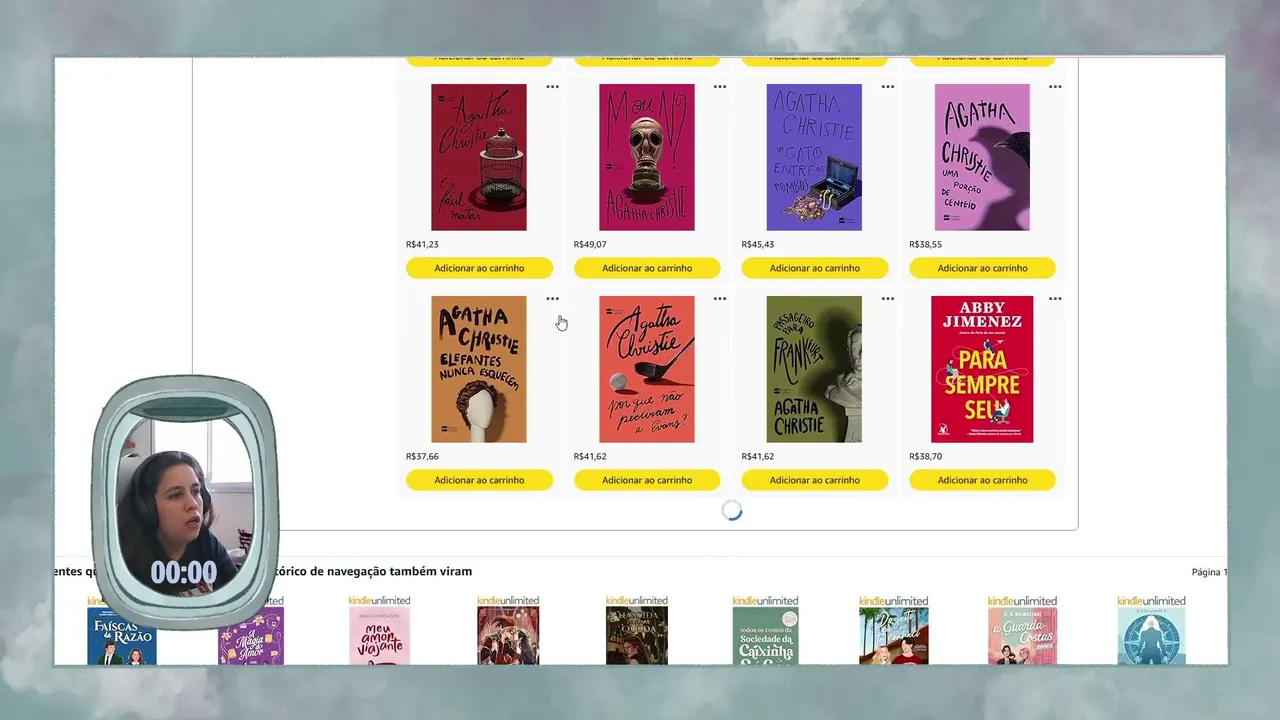Open Faíscas da Razão recommended book
1280x720 pixels.
[x=122, y=635]
